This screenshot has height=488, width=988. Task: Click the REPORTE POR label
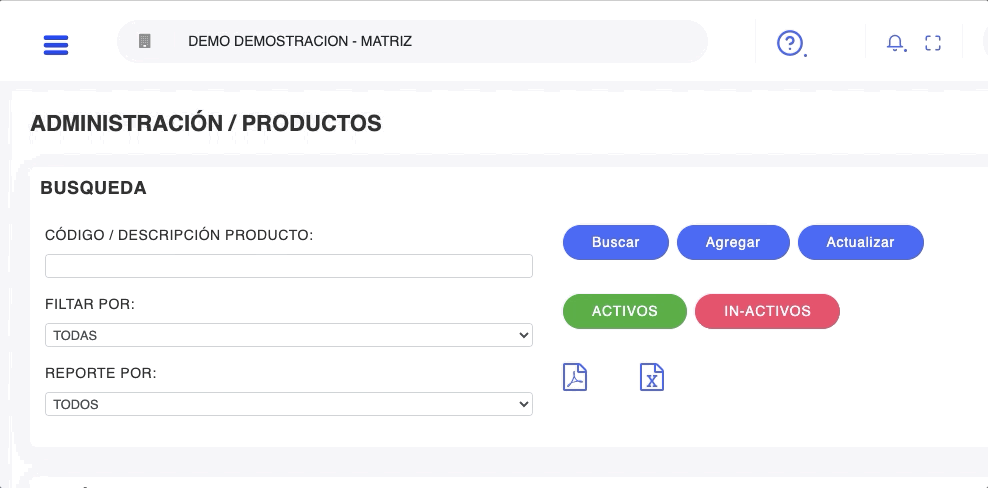point(101,373)
